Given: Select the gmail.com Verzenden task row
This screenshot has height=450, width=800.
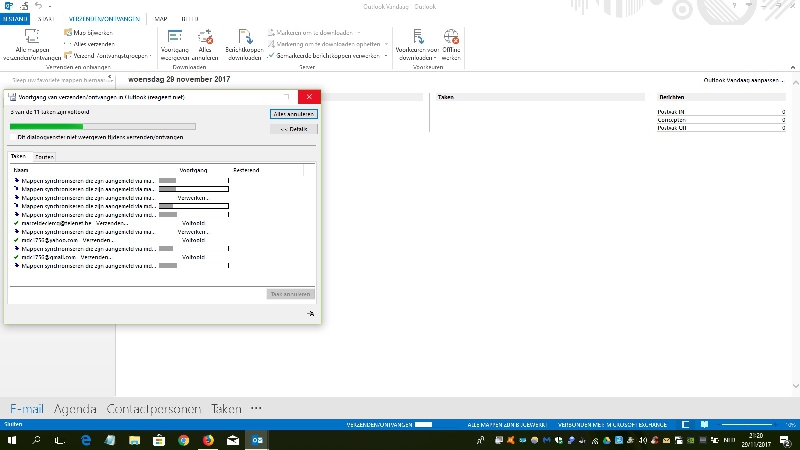Looking at the screenshot, I should click(158, 257).
